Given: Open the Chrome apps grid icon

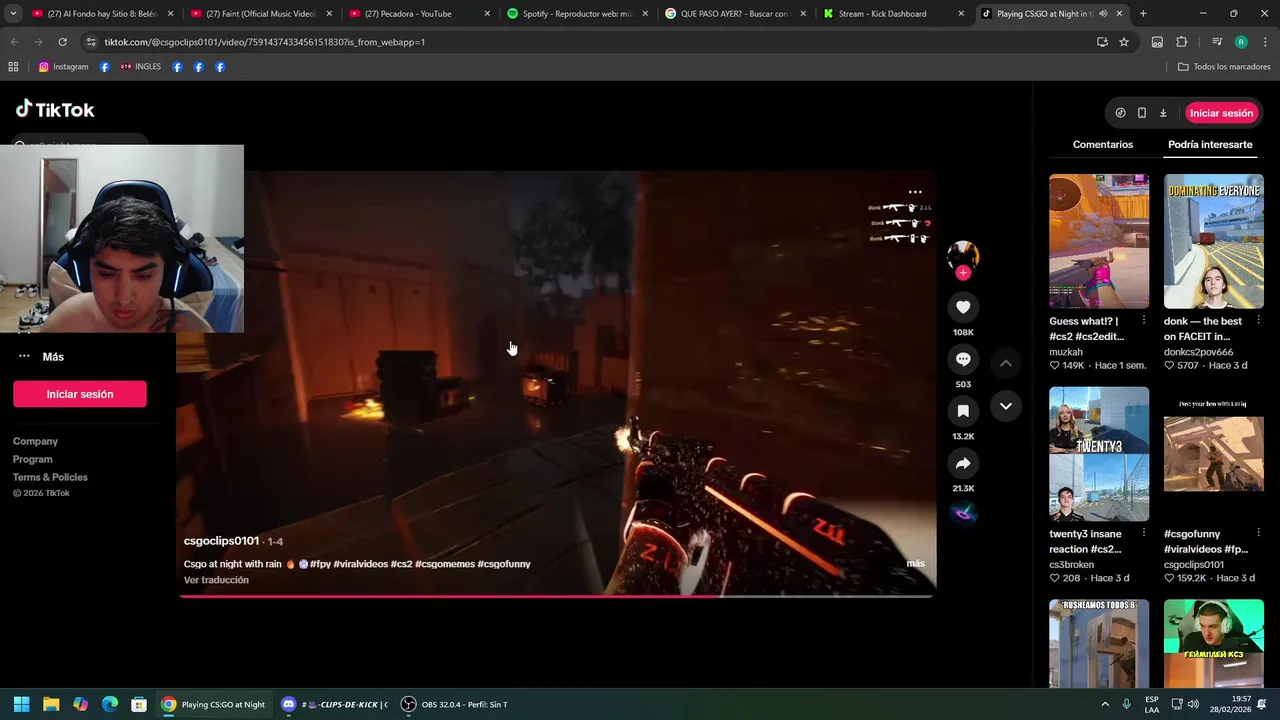Looking at the screenshot, I should tap(13, 67).
